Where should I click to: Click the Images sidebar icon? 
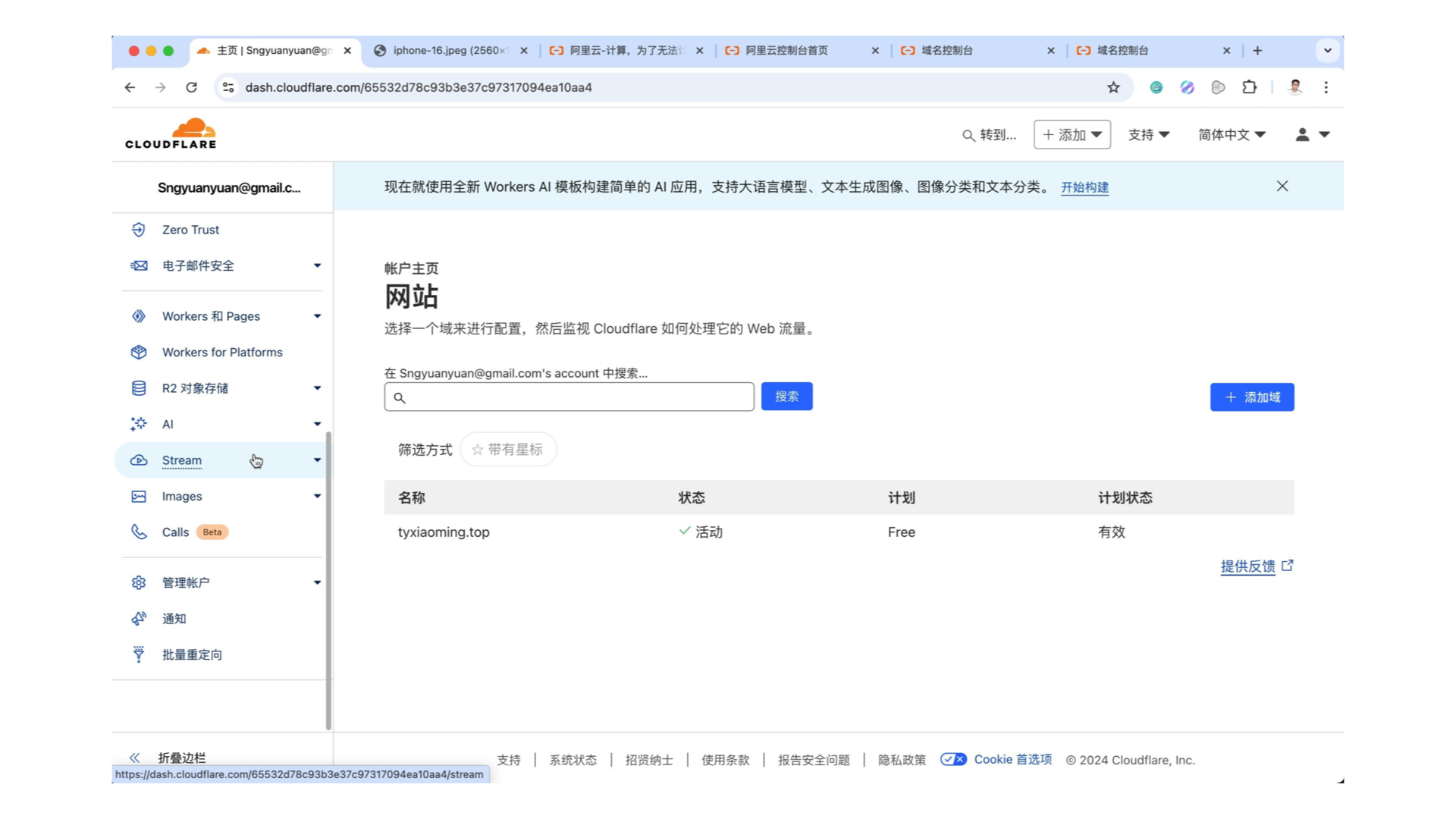139,496
